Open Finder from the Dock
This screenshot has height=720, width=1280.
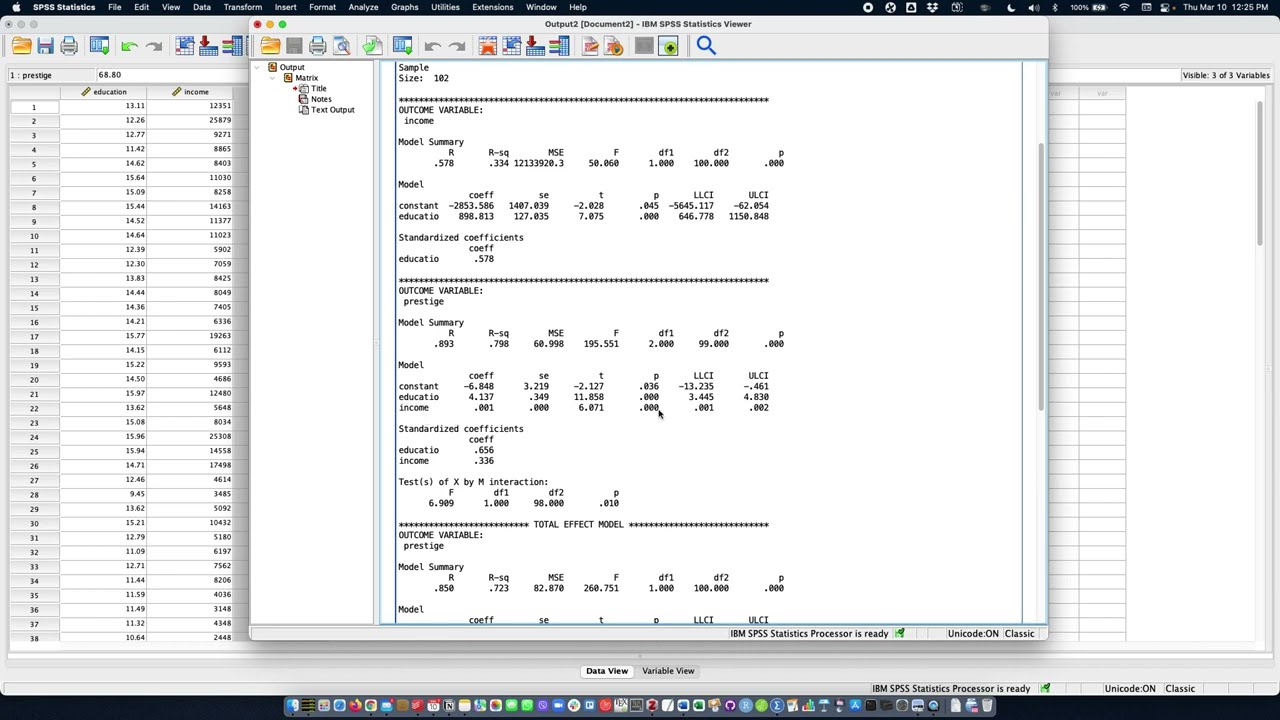(293, 706)
